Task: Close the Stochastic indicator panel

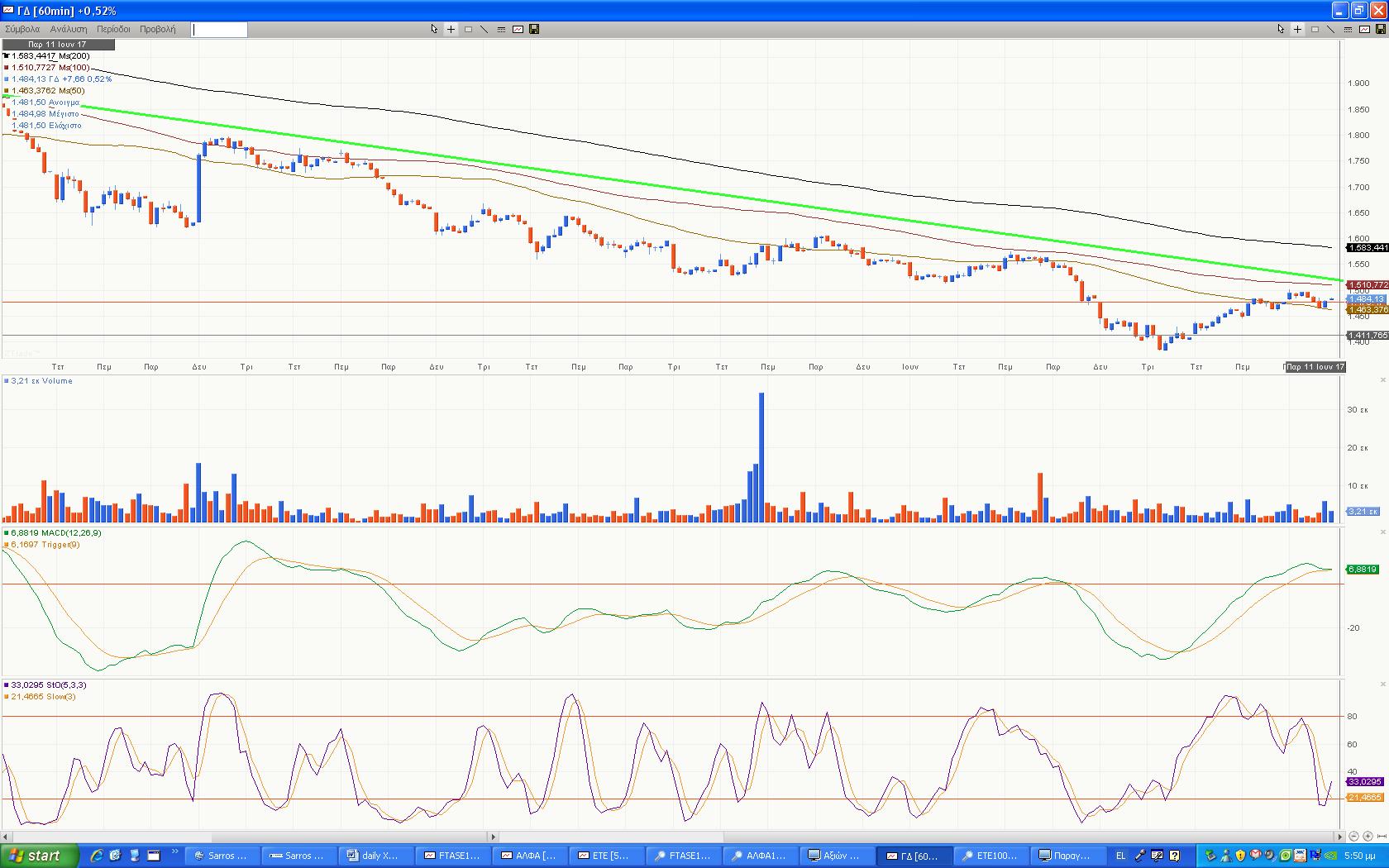Action: point(1383,684)
